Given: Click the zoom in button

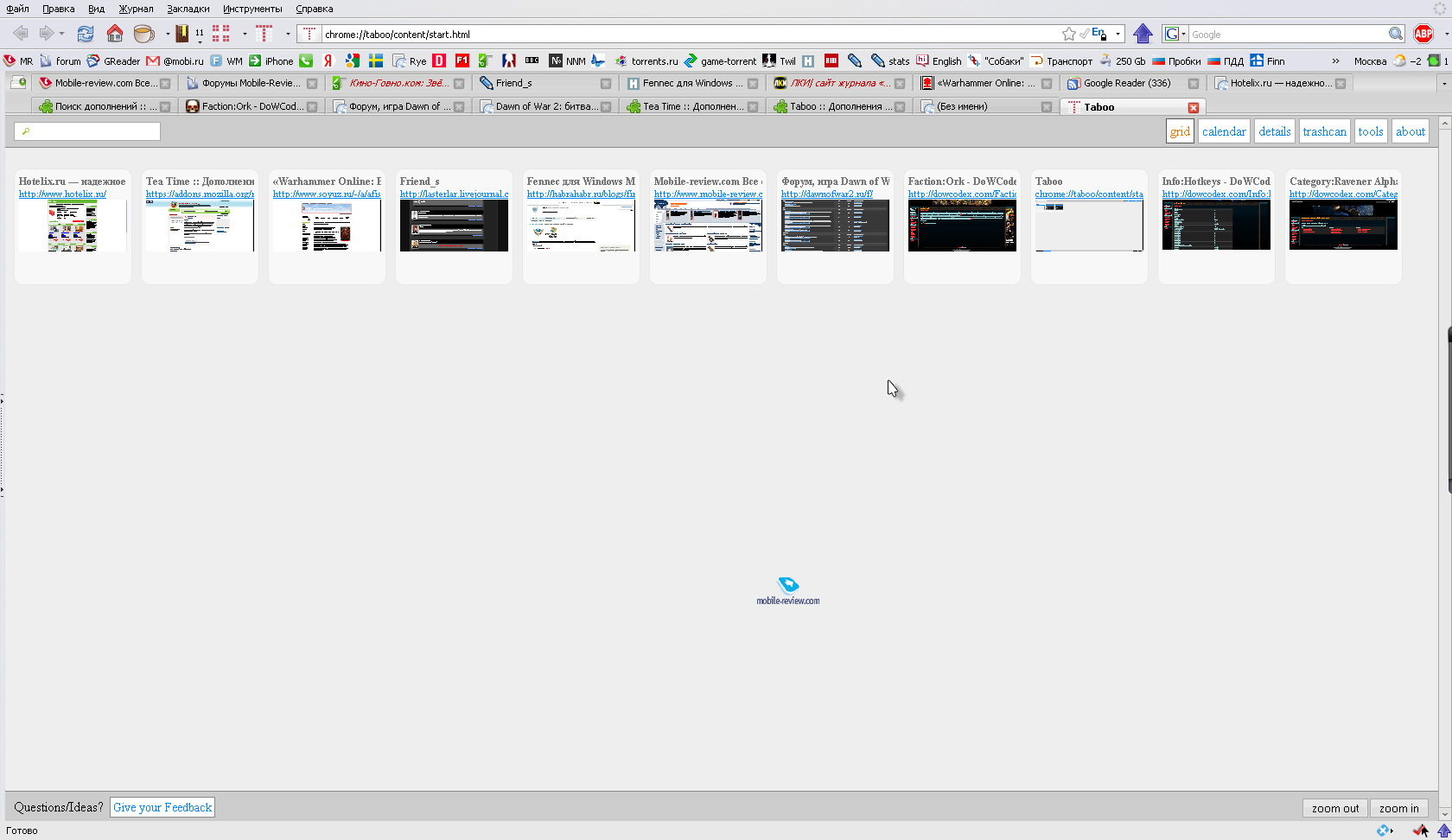Looking at the screenshot, I should coord(1398,808).
